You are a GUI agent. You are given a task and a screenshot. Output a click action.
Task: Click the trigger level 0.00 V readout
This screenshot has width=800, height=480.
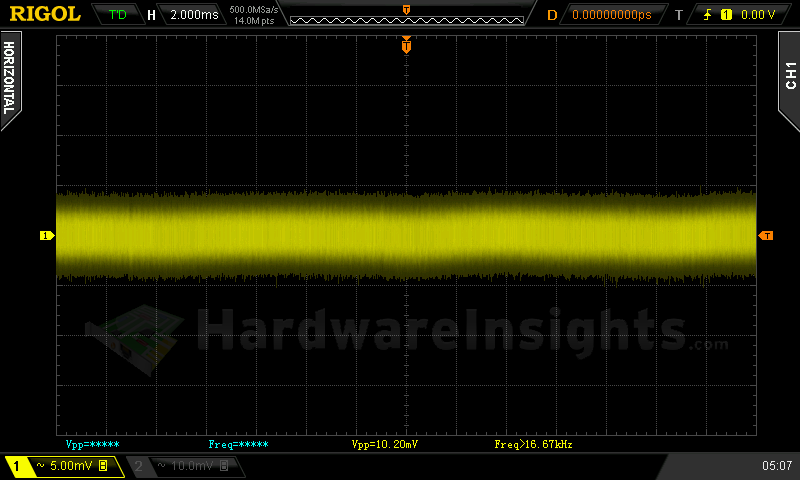(x=757, y=15)
